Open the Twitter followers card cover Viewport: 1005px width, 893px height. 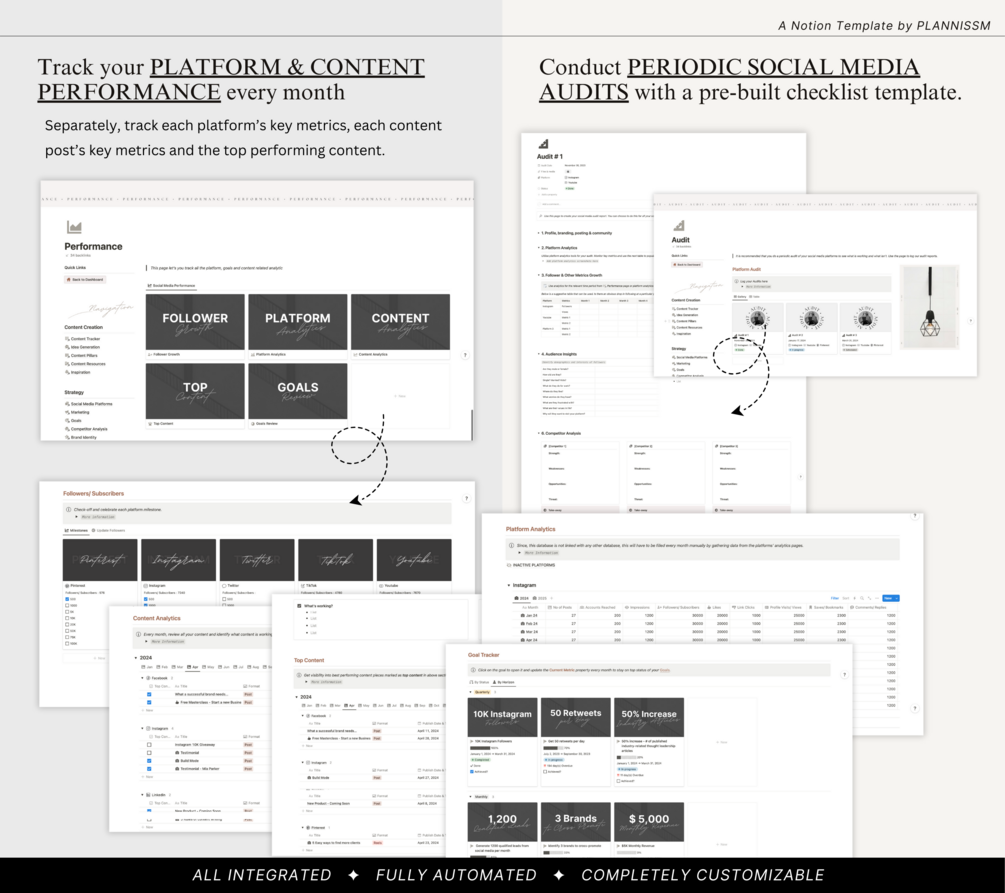pos(257,560)
